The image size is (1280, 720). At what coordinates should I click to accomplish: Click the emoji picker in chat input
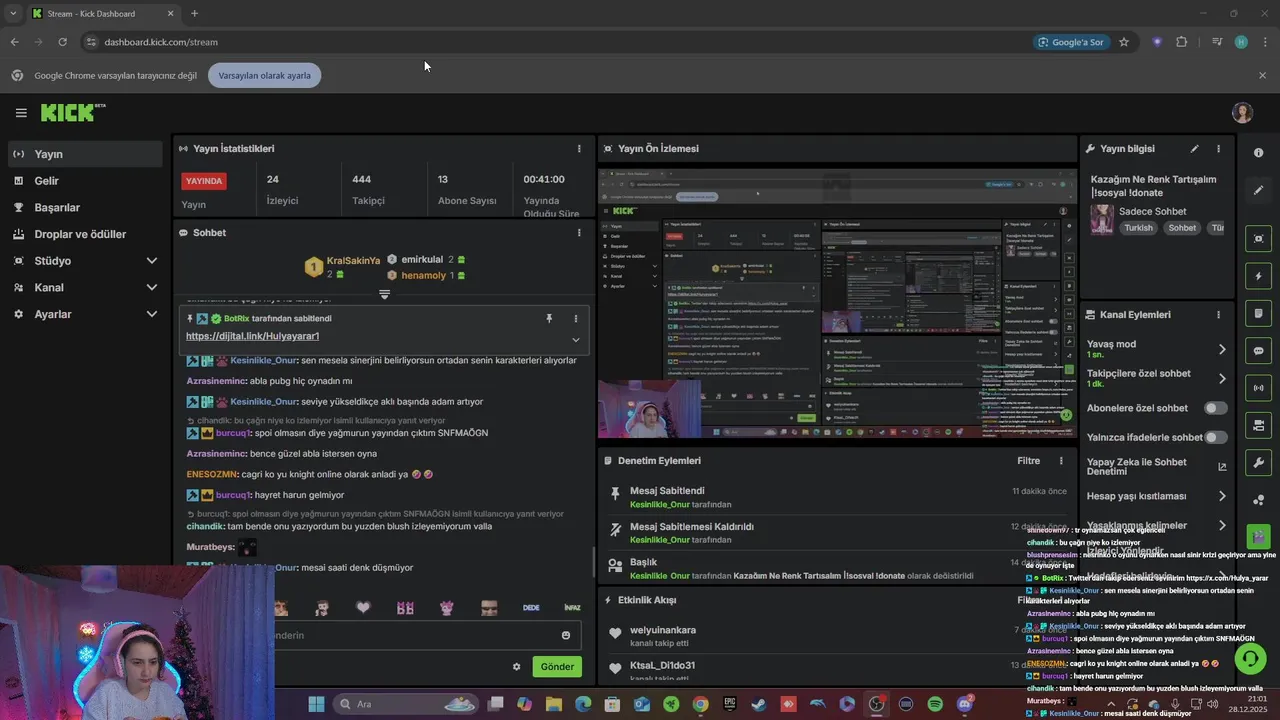click(x=566, y=635)
